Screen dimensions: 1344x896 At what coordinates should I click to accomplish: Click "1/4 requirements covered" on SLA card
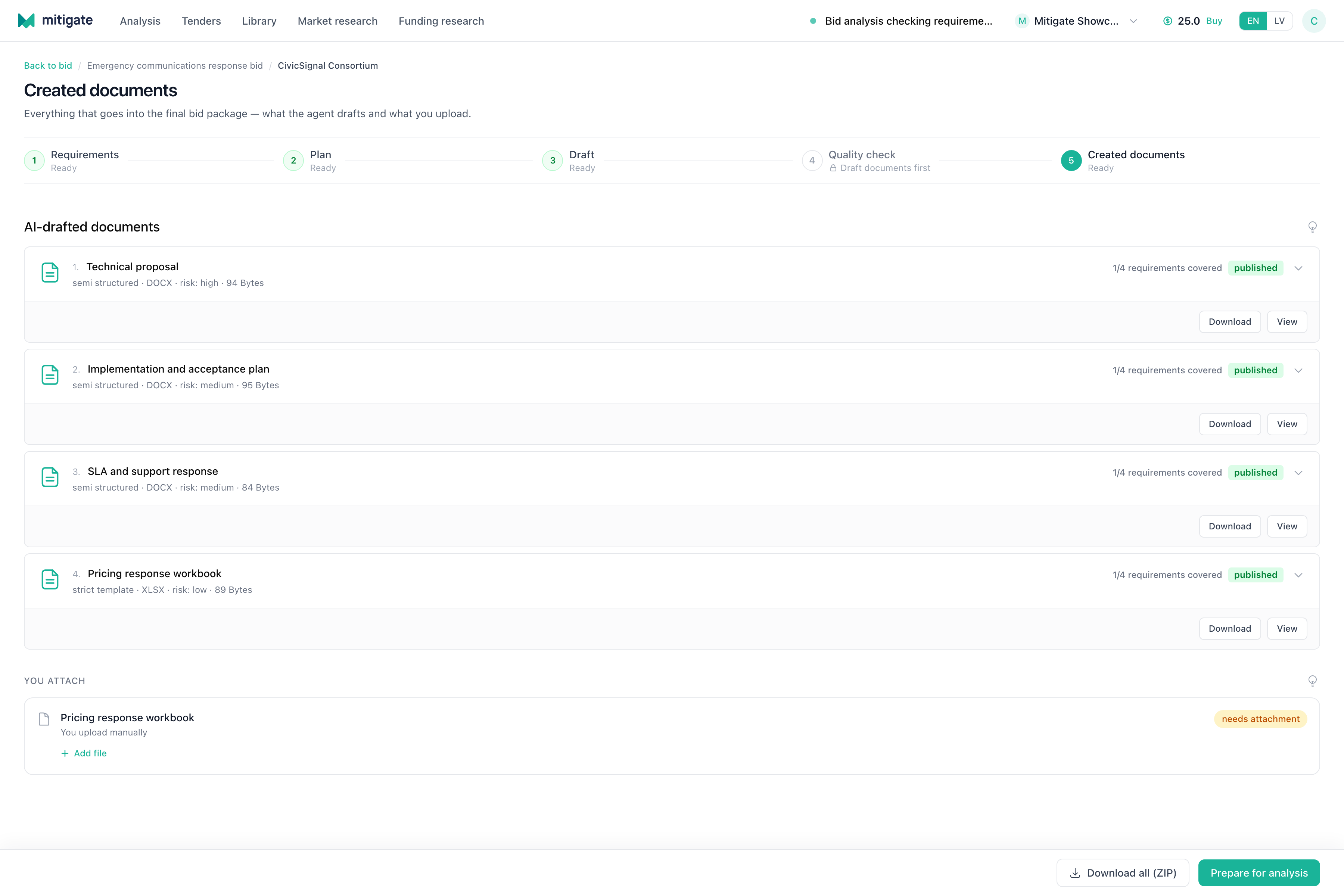1167,473
